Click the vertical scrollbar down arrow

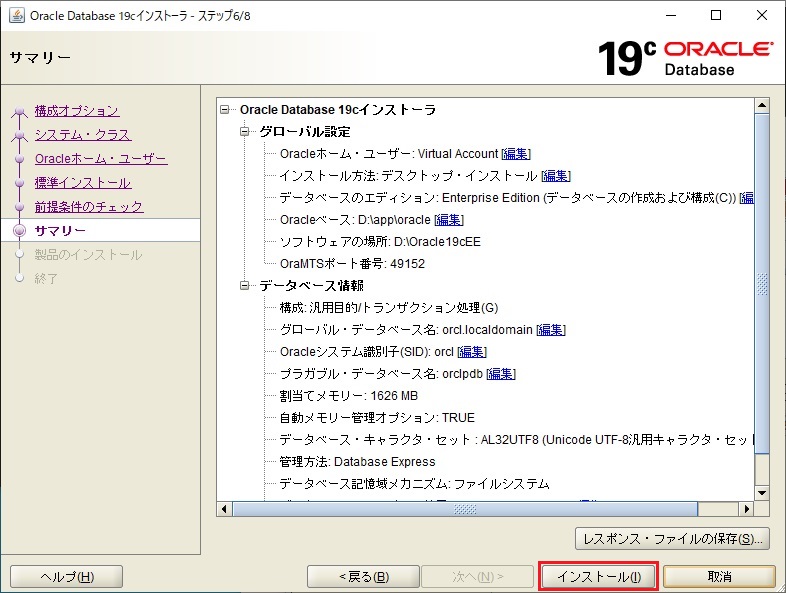tap(762, 493)
